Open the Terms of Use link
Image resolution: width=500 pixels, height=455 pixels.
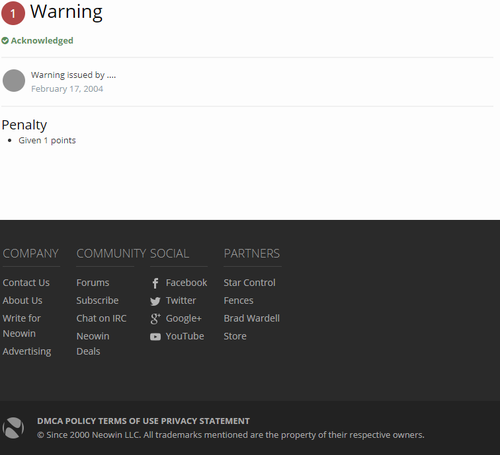pyautogui.click(x=129, y=421)
